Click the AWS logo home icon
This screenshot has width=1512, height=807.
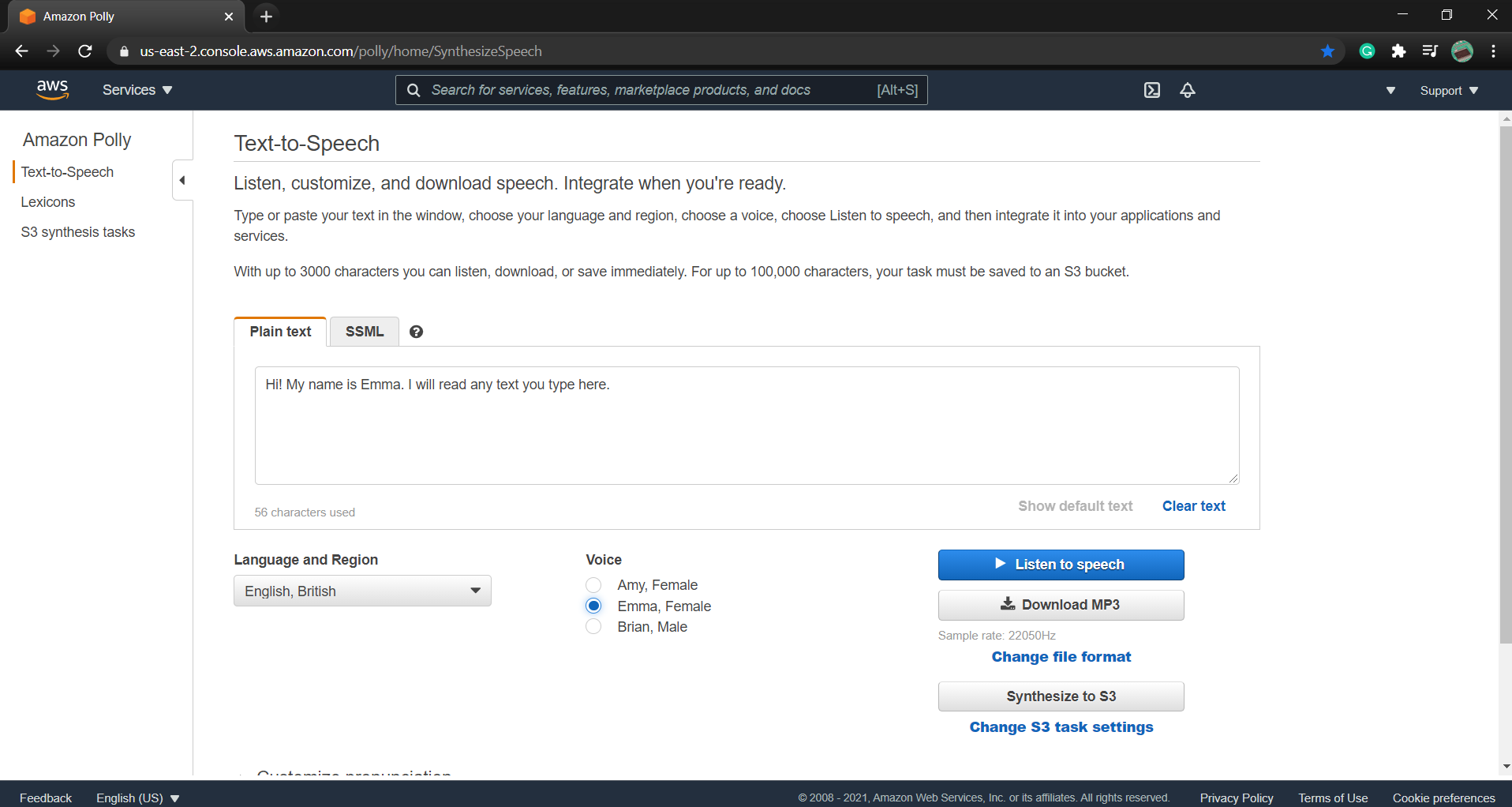pos(52,90)
